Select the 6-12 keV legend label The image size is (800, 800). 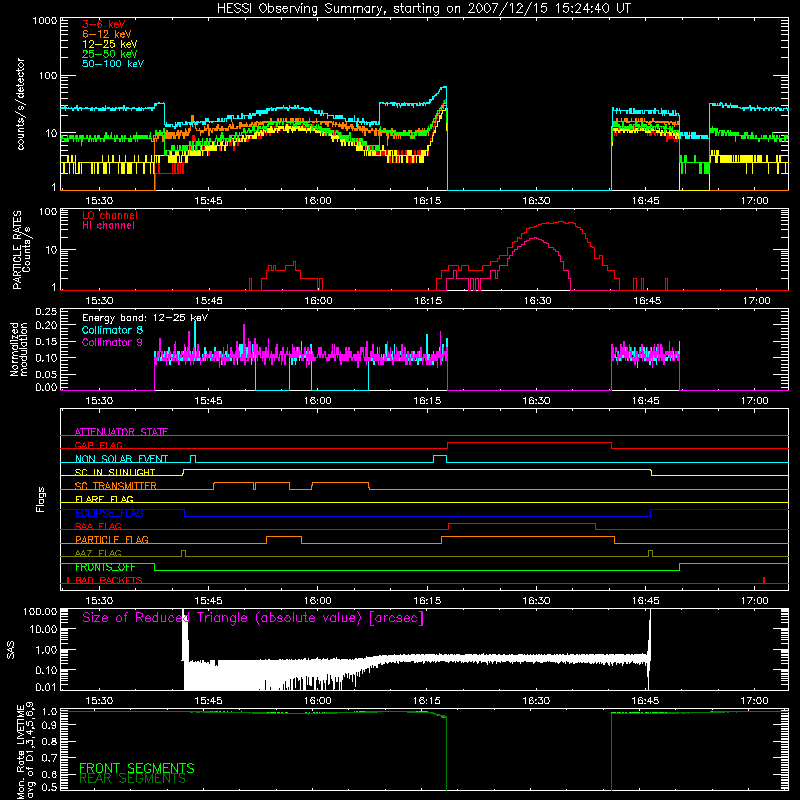click(x=107, y=34)
